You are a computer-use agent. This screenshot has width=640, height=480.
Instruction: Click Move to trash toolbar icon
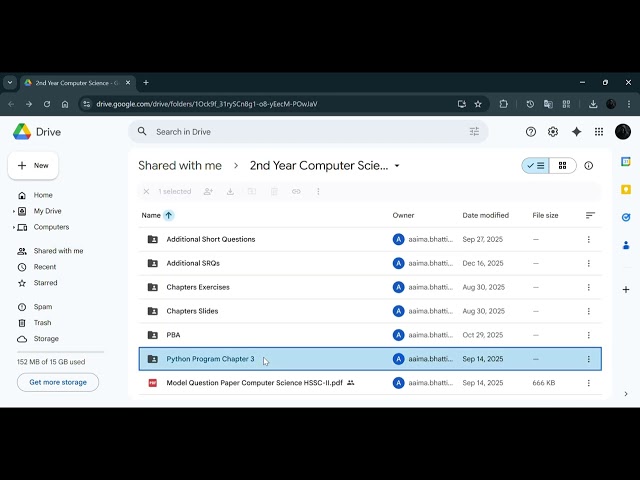click(274, 191)
